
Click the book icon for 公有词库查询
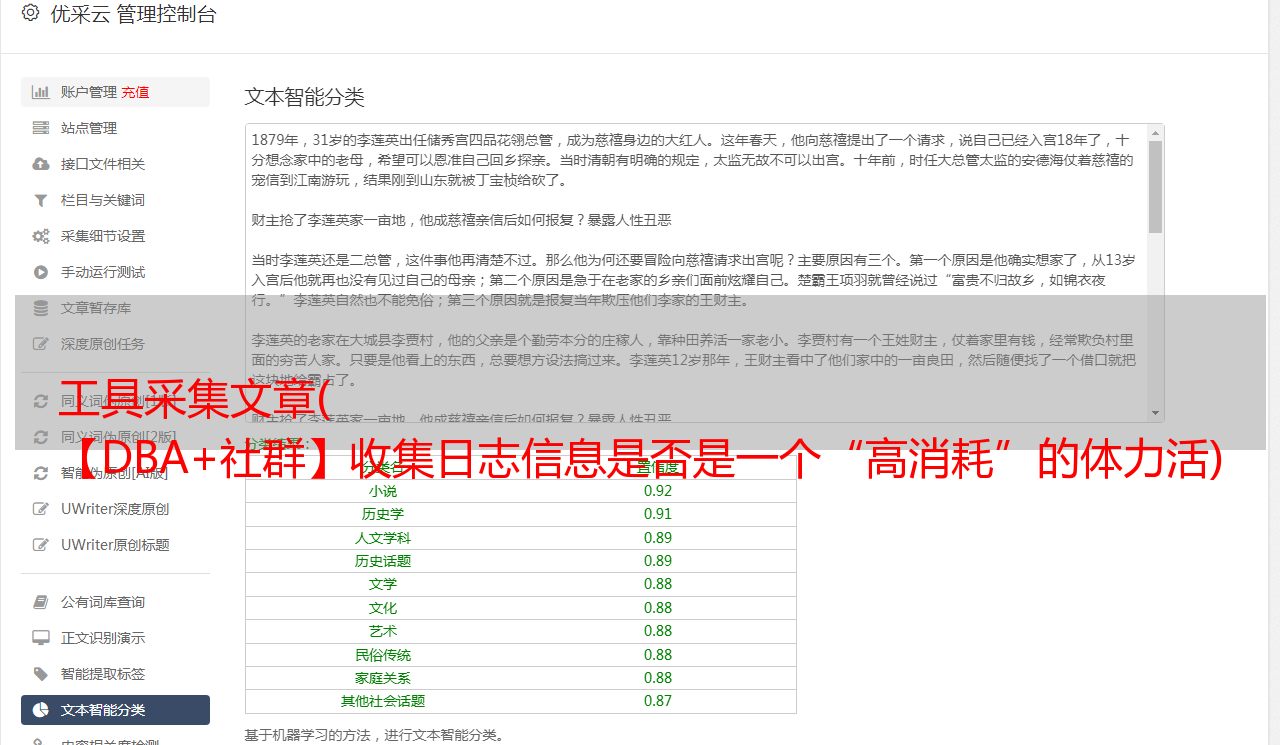tap(41, 602)
